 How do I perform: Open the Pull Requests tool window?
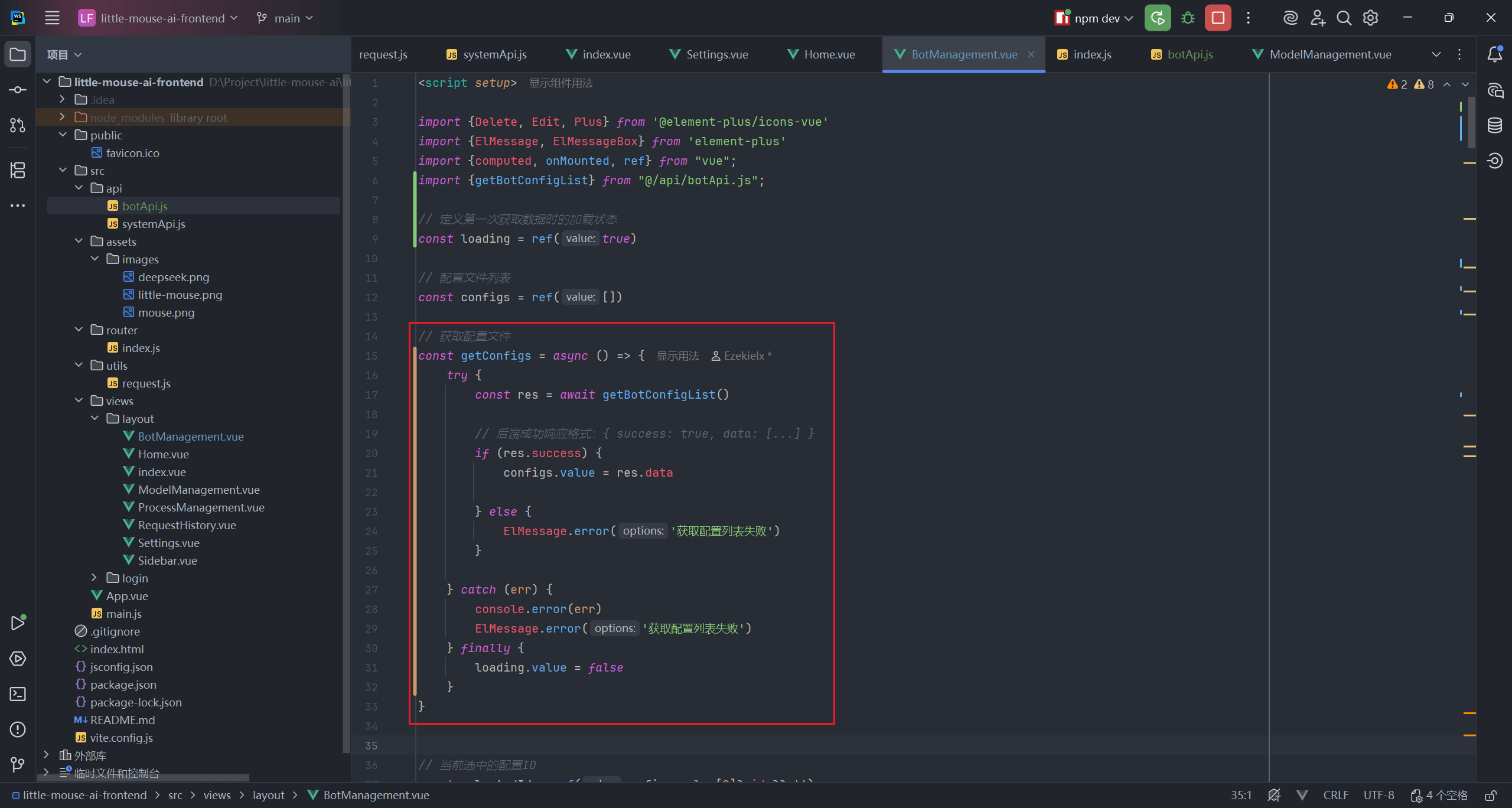[x=18, y=125]
